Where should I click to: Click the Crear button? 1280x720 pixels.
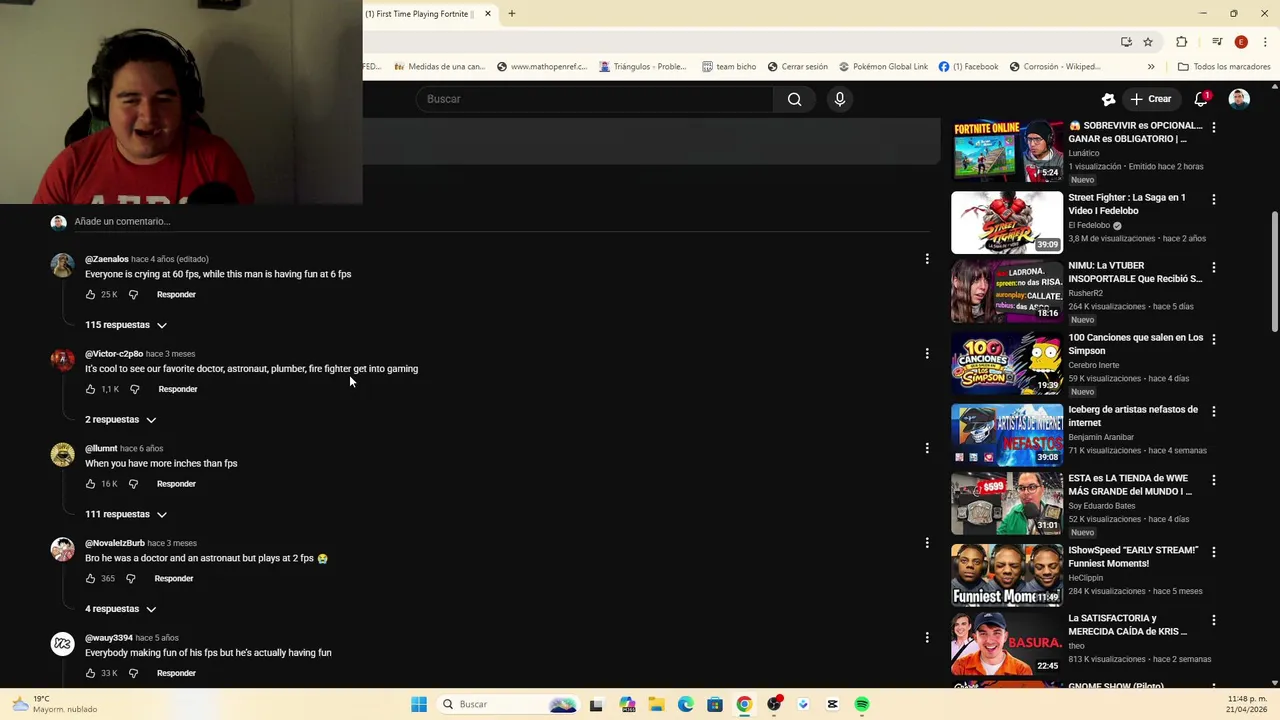(1150, 99)
